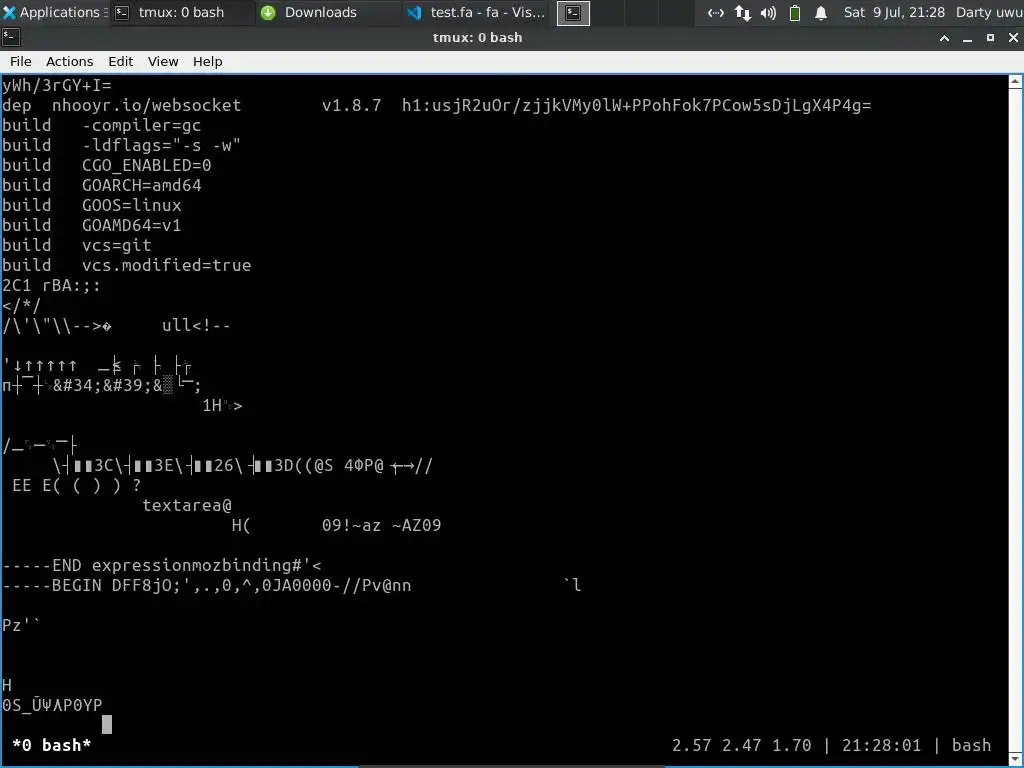Image resolution: width=1024 pixels, height=768 pixels.
Task: Click the window title 'tmux: 0 bash'
Action: (477, 38)
